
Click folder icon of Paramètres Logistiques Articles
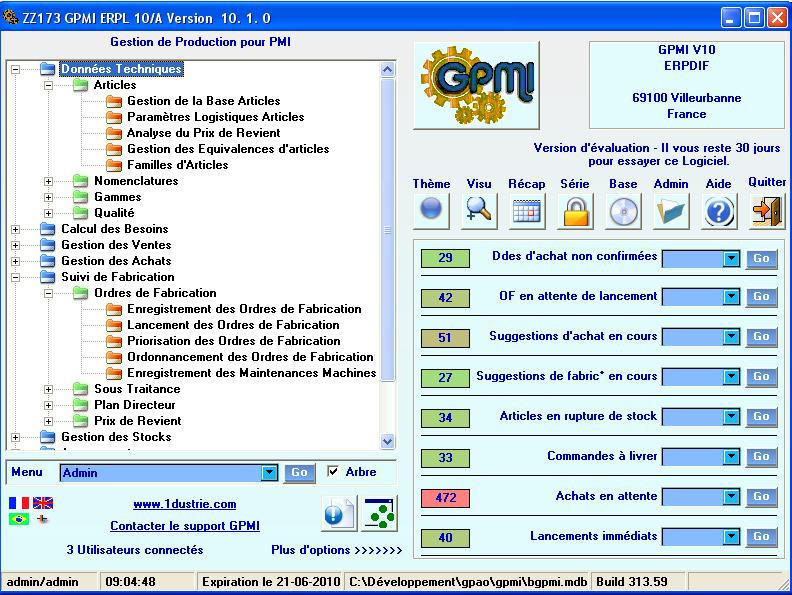point(114,117)
